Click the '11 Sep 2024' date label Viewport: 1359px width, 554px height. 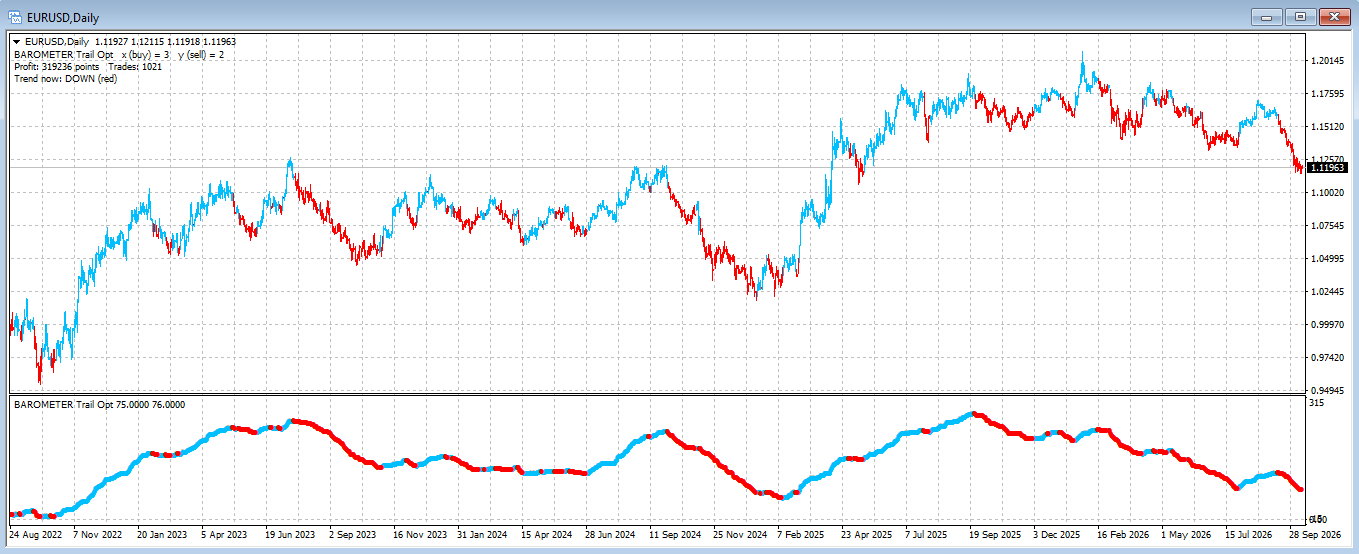[x=676, y=535]
